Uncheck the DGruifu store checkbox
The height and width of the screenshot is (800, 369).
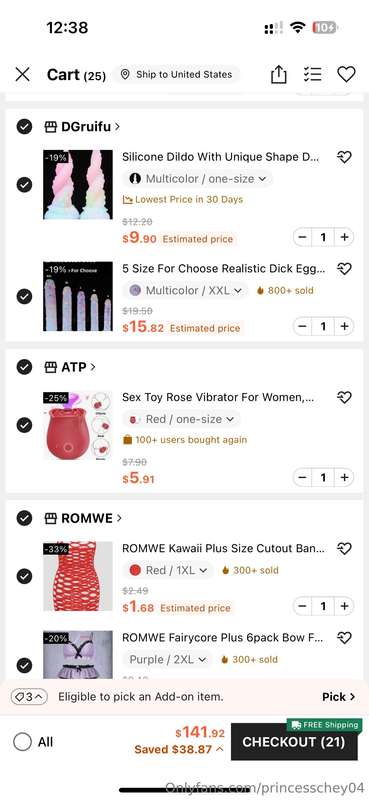tap(24, 127)
